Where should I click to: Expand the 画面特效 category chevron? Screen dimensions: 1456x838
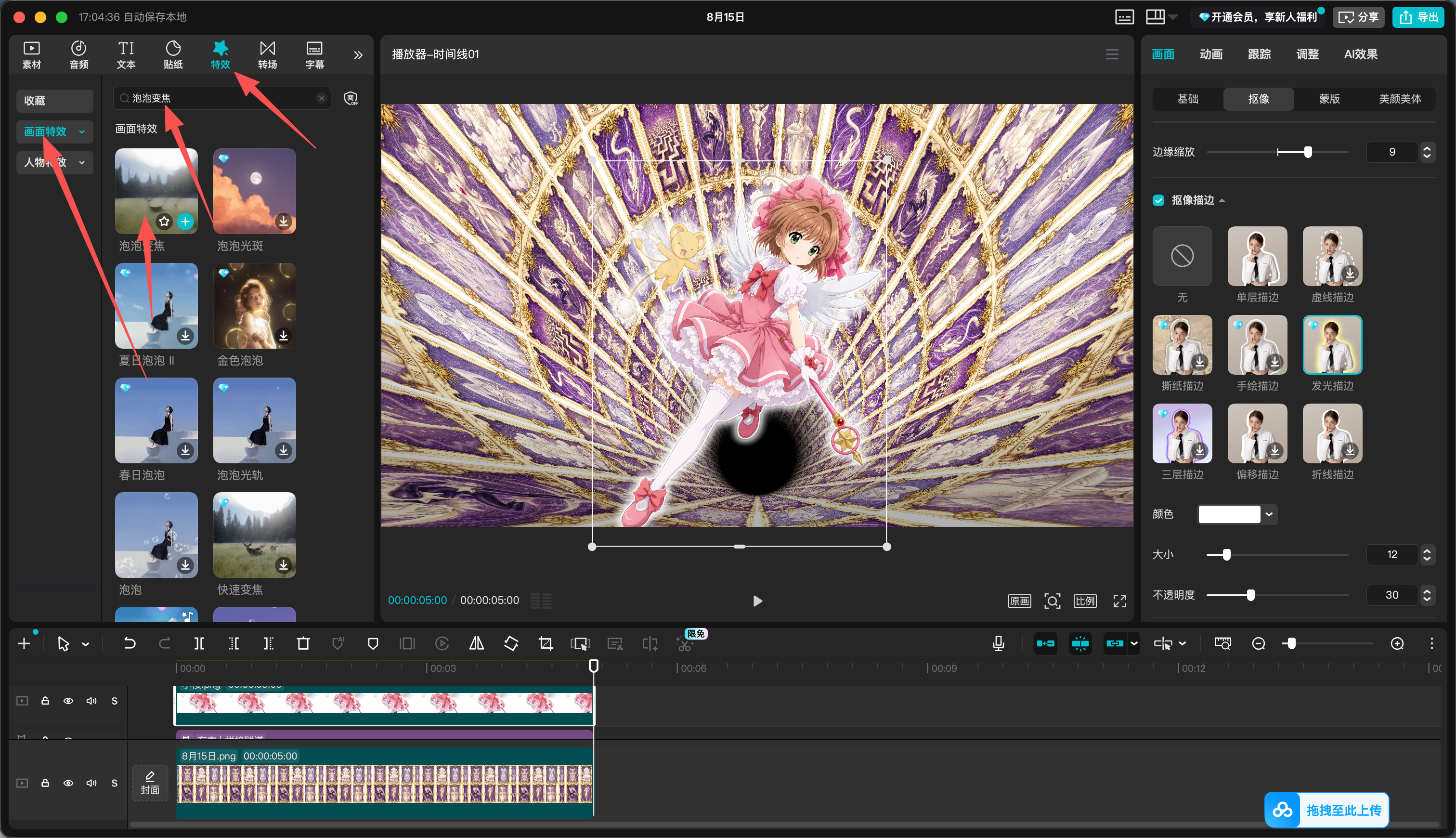coord(82,132)
